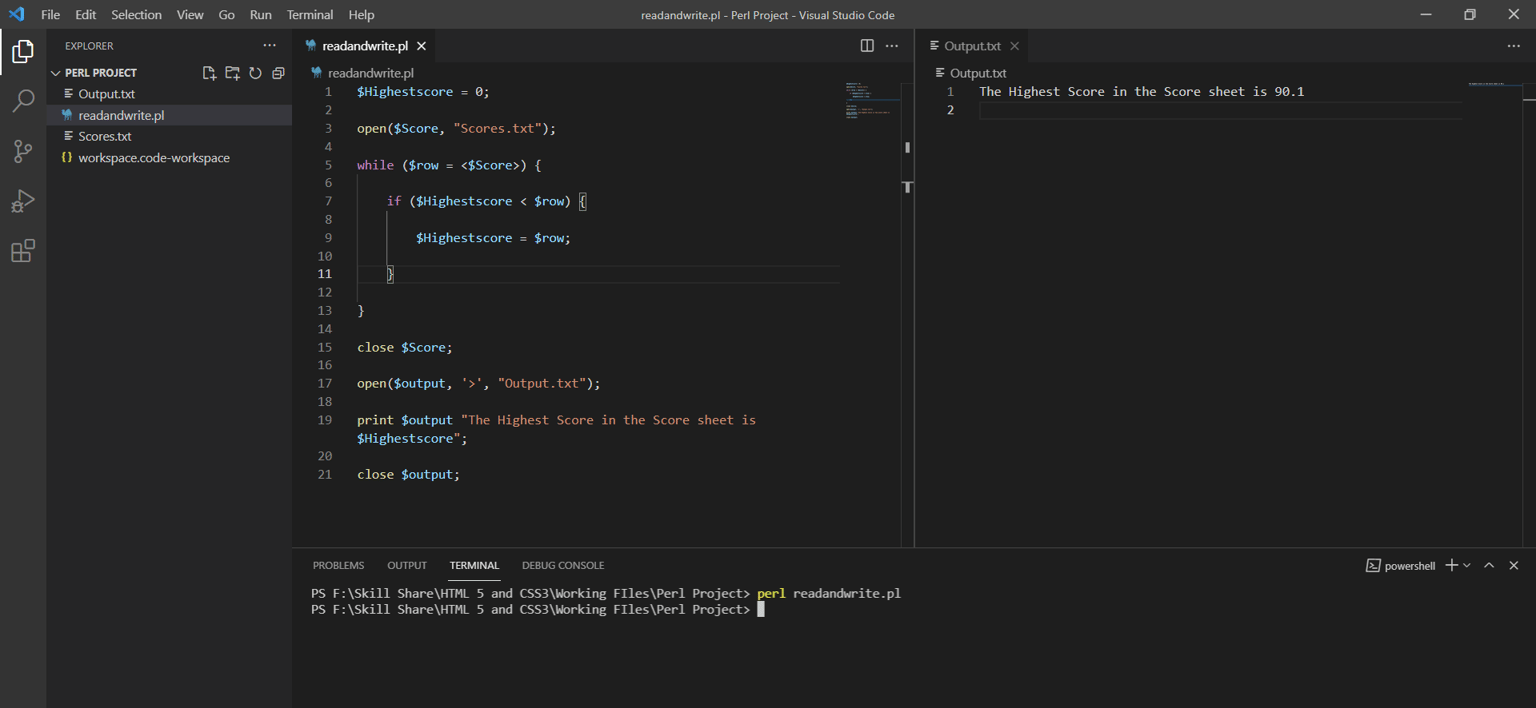The image size is (1536, 708).
Task: Open the Edit menu
Action: 86,15
